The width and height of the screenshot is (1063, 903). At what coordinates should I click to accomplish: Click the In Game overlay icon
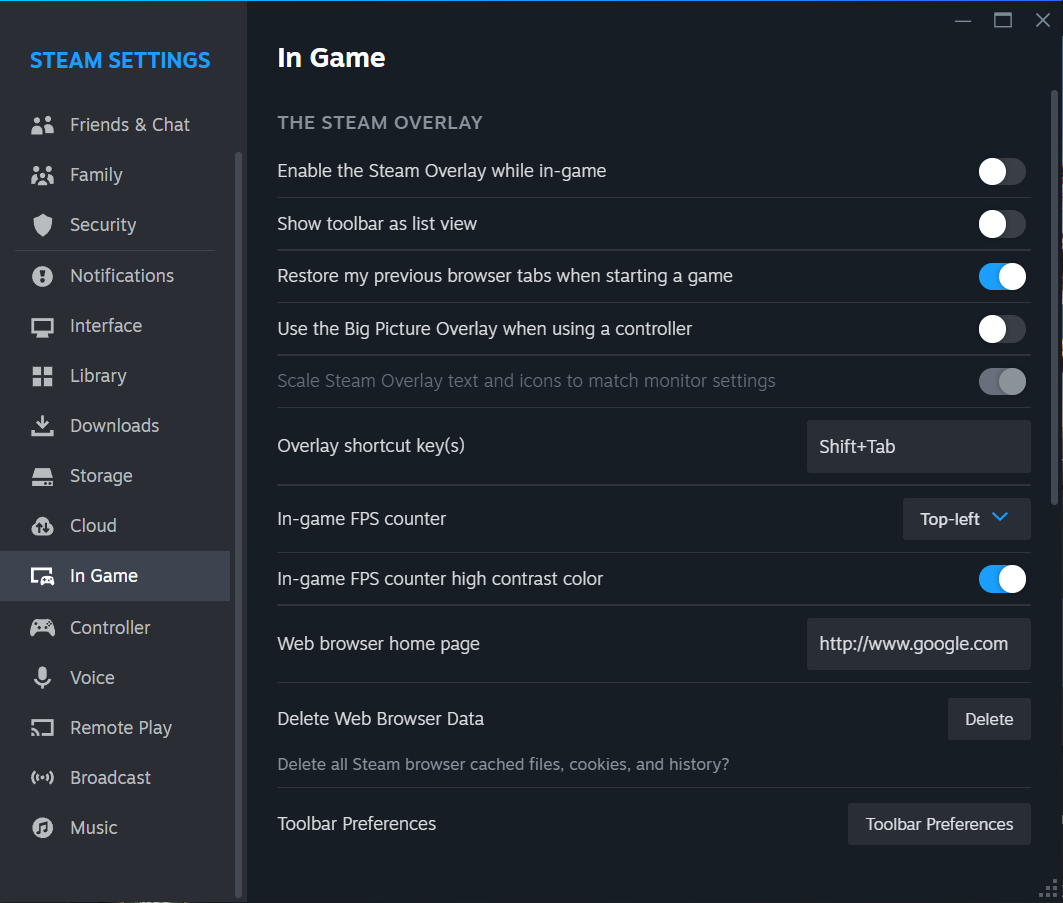tap(42, 576)
